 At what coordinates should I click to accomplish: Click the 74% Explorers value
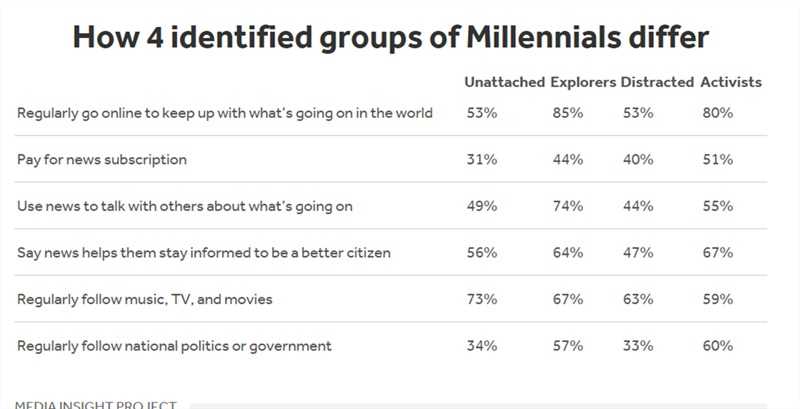point(567,206)
